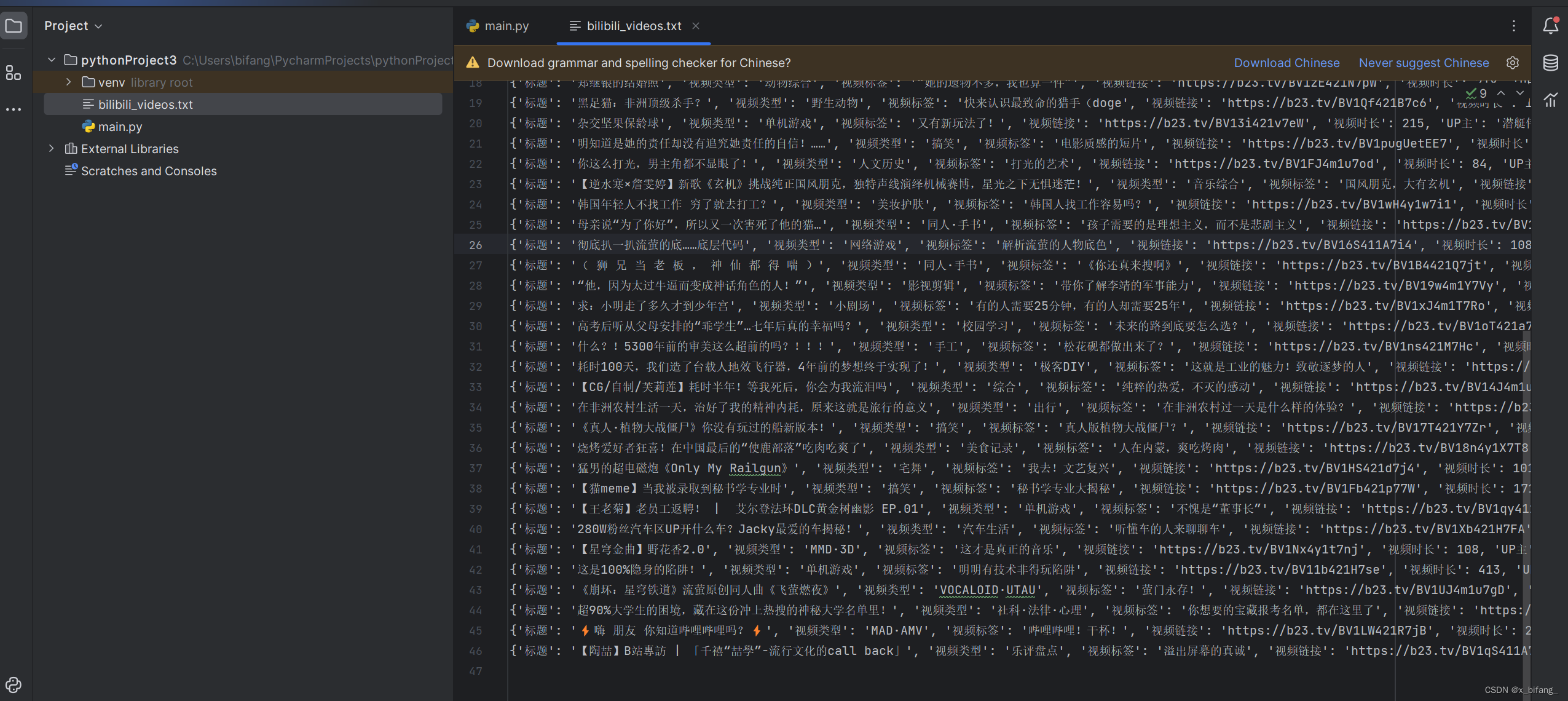This screenshot has width=1568, height=701.
Task: Open the Python Packages icon at bottom-left
Action: (14, 684)
